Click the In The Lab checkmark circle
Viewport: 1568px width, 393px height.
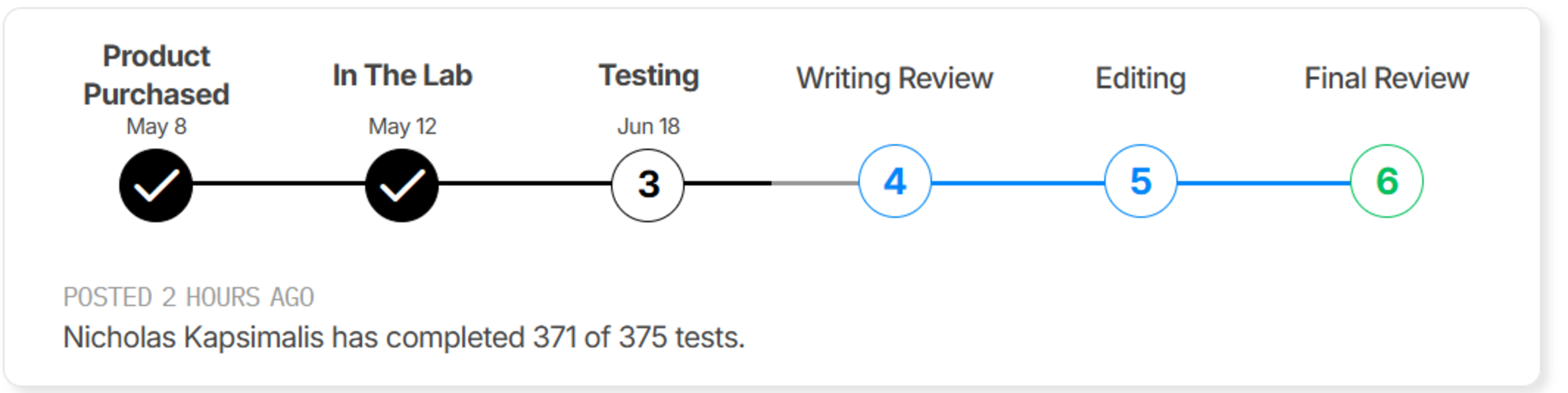pos(402,185)
